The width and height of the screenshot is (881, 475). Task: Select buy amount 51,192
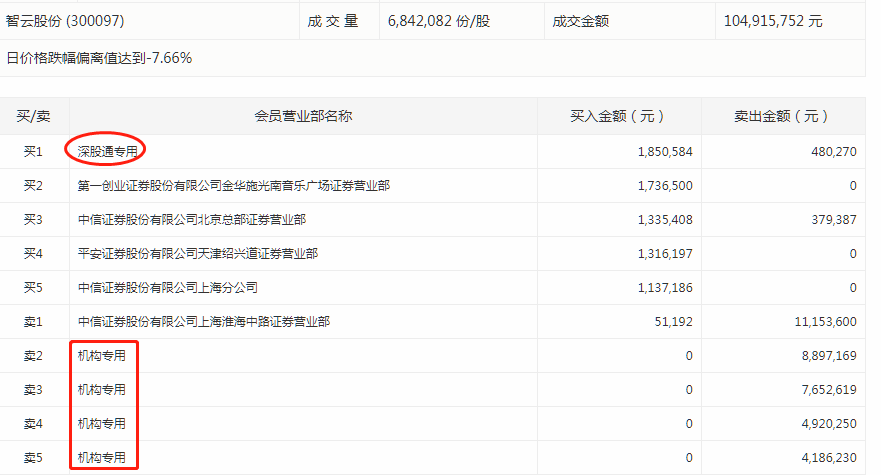pos(674,322)
